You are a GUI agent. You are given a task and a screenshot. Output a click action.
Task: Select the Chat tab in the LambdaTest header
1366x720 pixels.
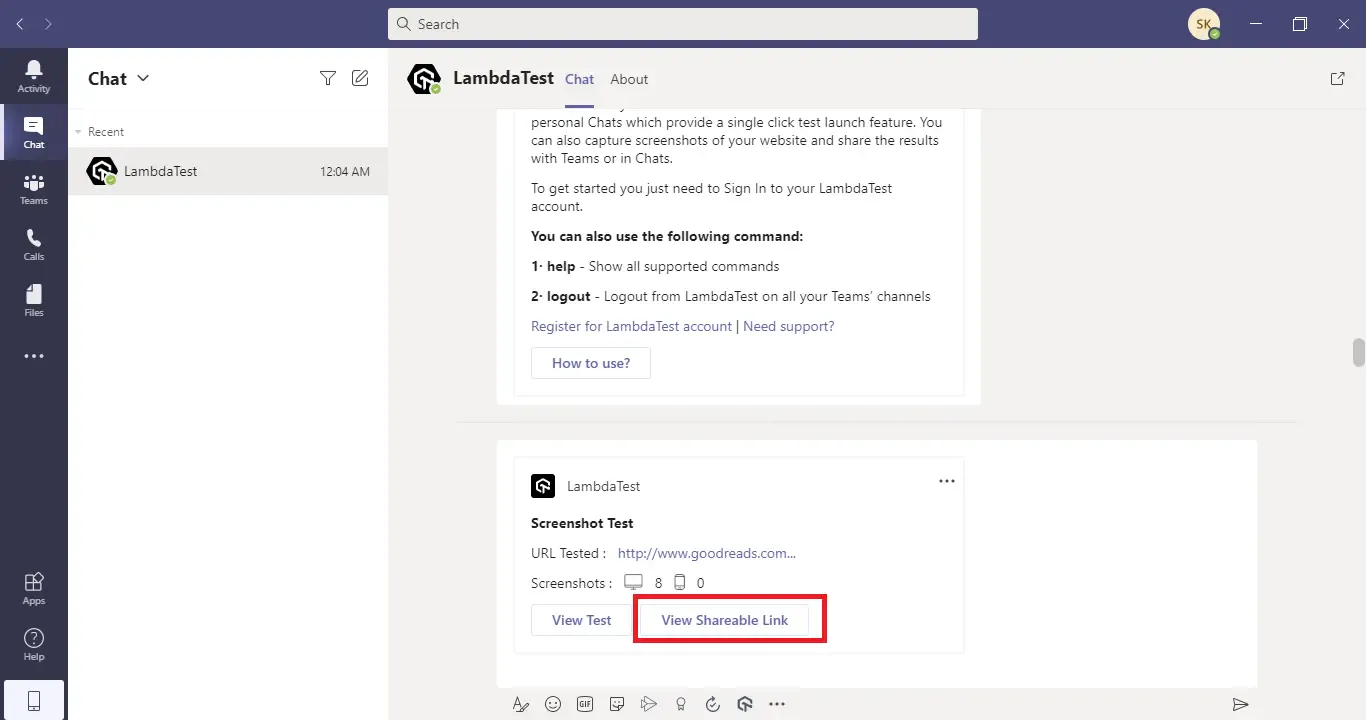[x=578, y=79]
